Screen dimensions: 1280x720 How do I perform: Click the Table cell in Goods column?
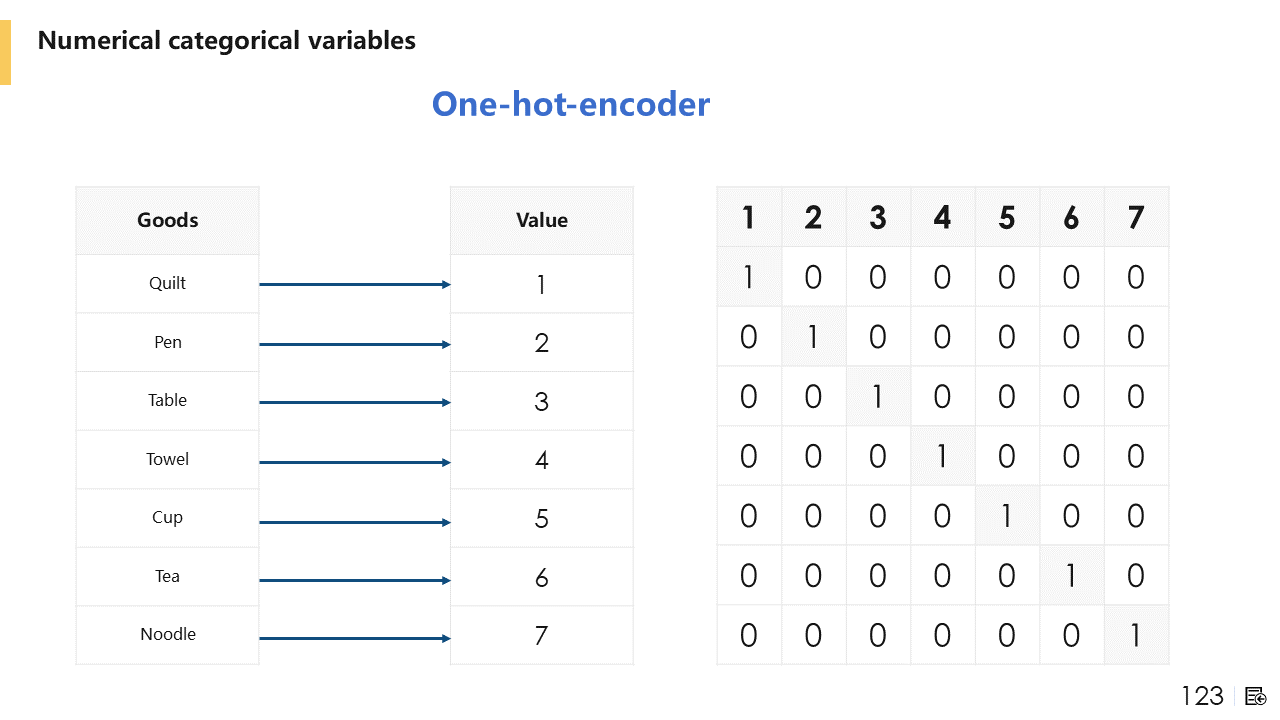tap(168, 400)
